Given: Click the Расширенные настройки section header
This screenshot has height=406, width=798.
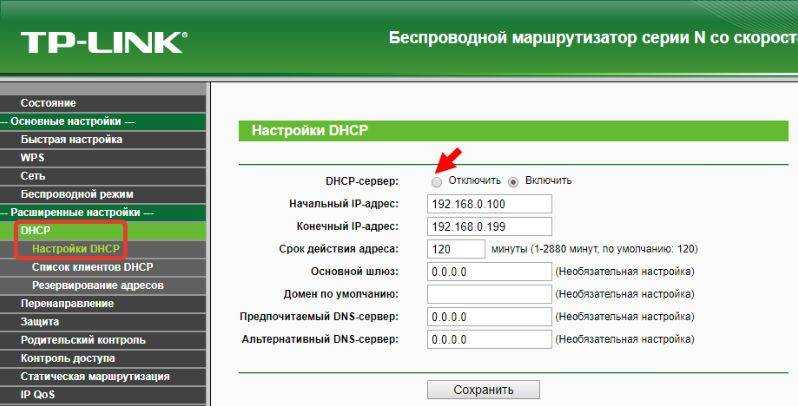Looking at the screenshot, I should [x=103, y=213].
